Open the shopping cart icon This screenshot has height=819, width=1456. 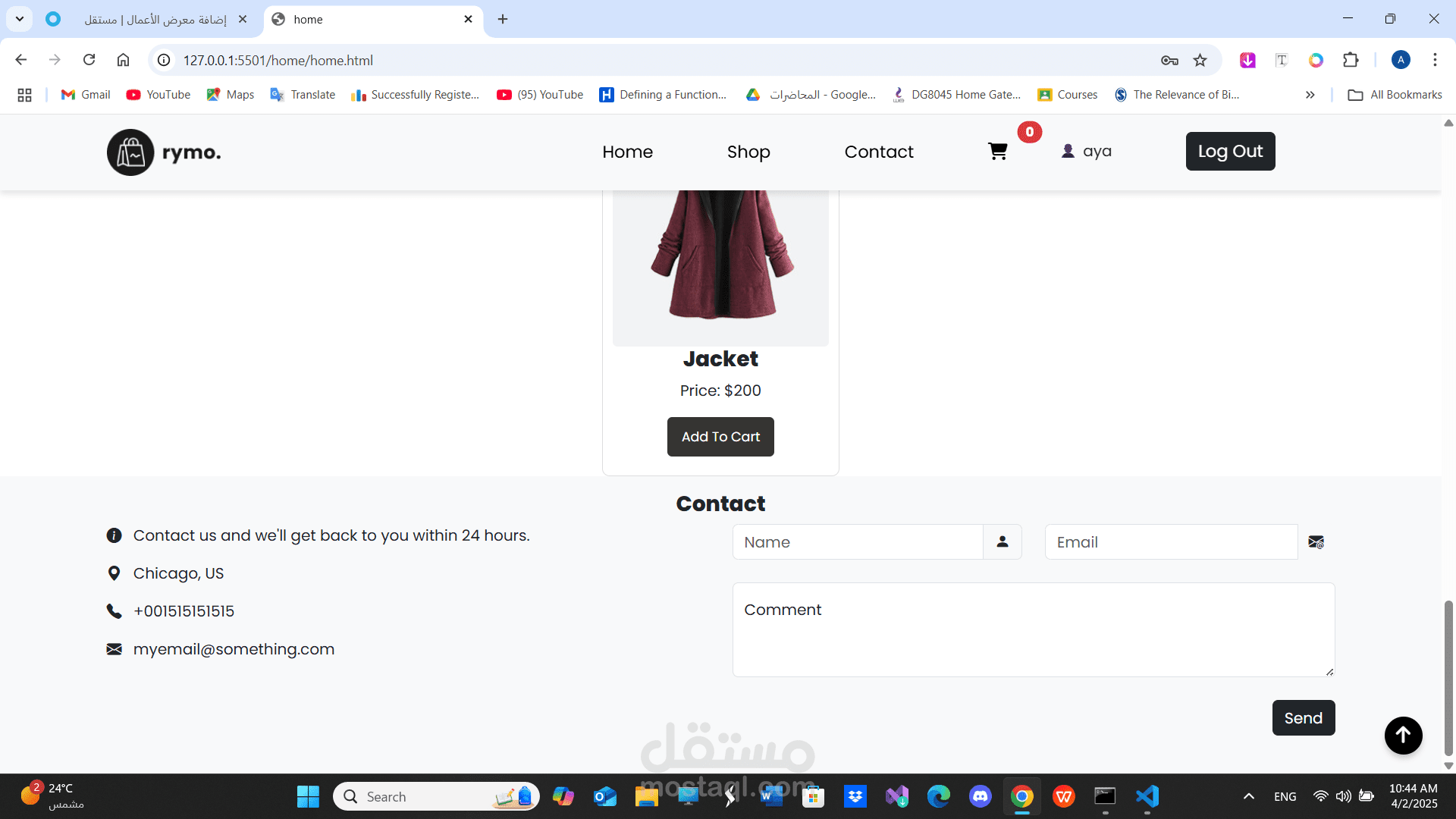(x=997, y=152)
